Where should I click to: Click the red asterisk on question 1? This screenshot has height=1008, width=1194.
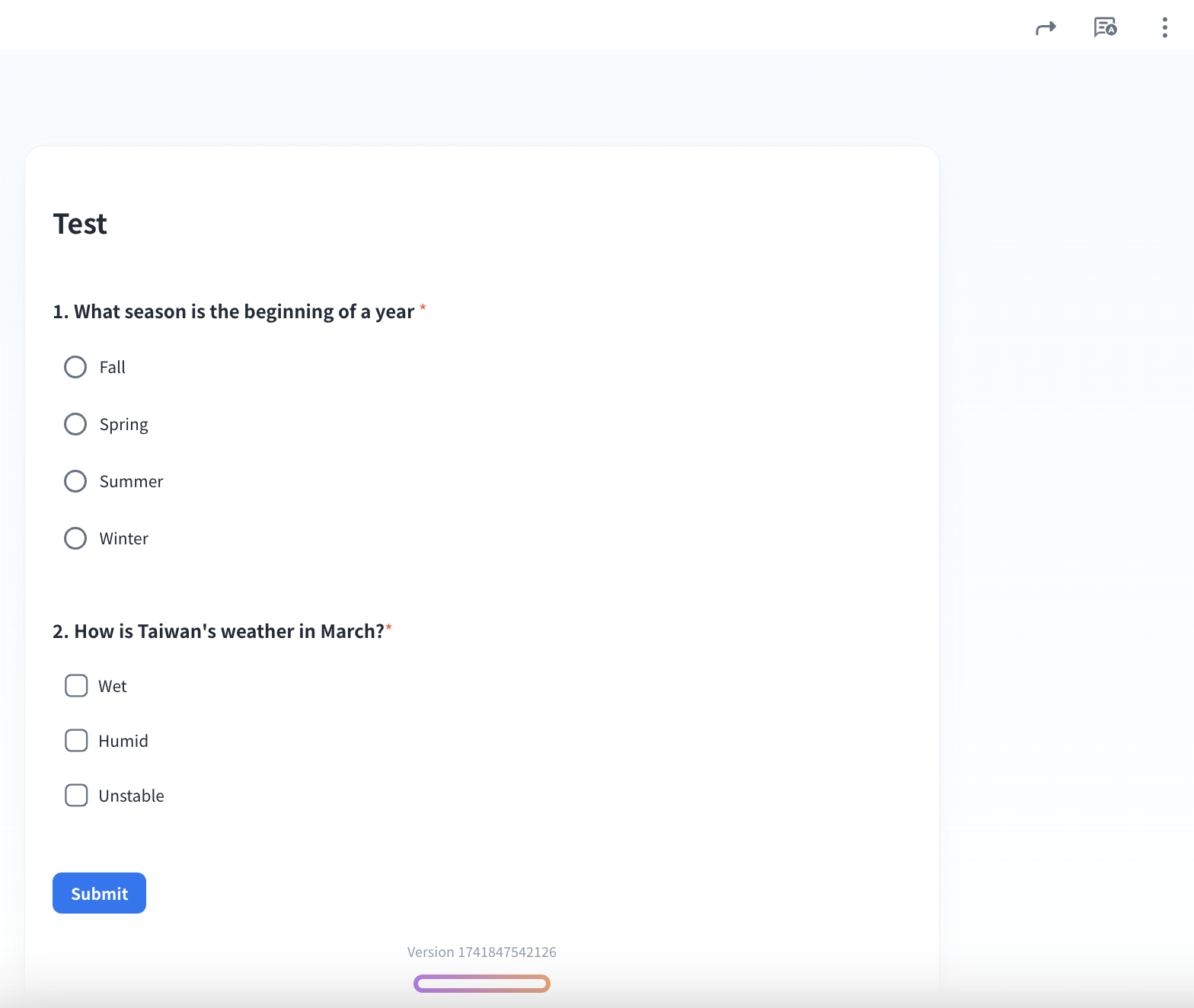423,308
